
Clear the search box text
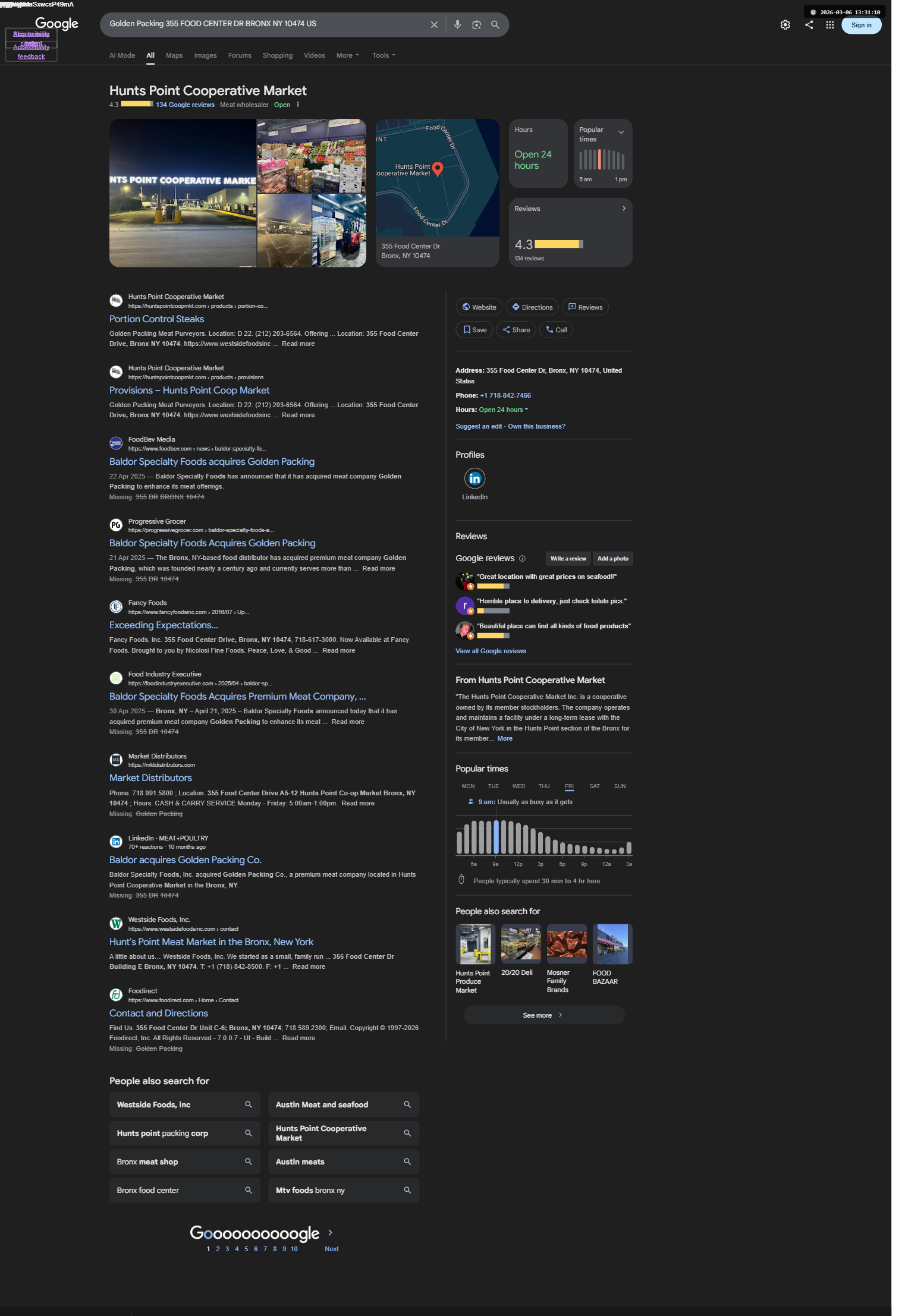434,25
